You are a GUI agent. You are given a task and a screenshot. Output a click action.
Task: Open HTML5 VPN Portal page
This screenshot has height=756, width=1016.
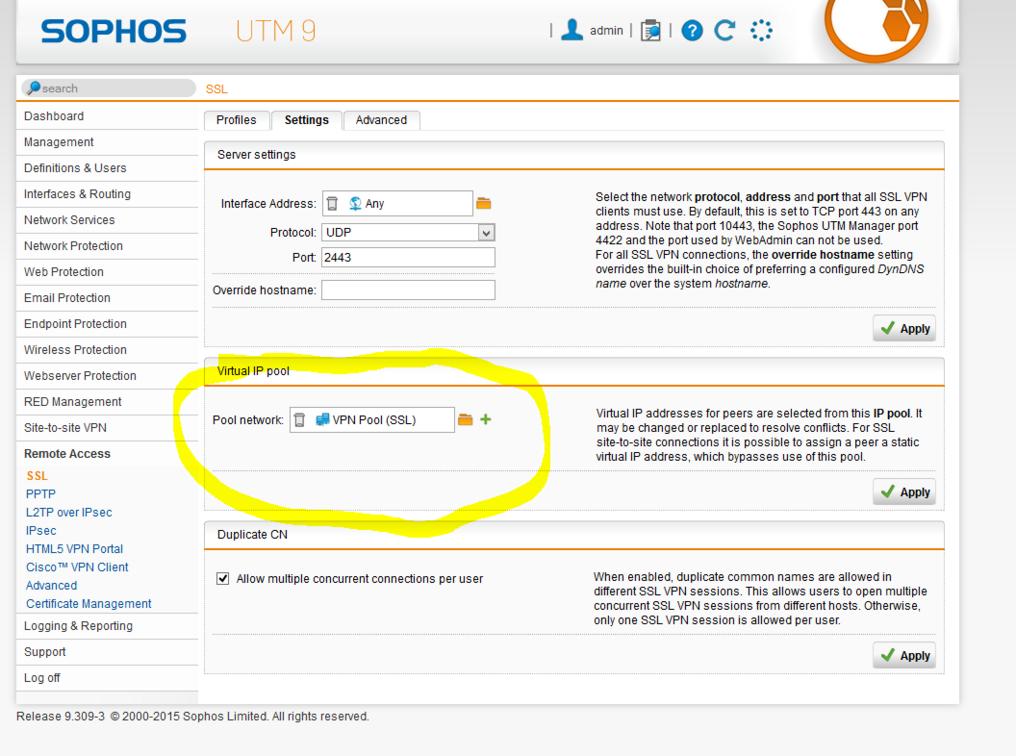click(x=75, y=549)
